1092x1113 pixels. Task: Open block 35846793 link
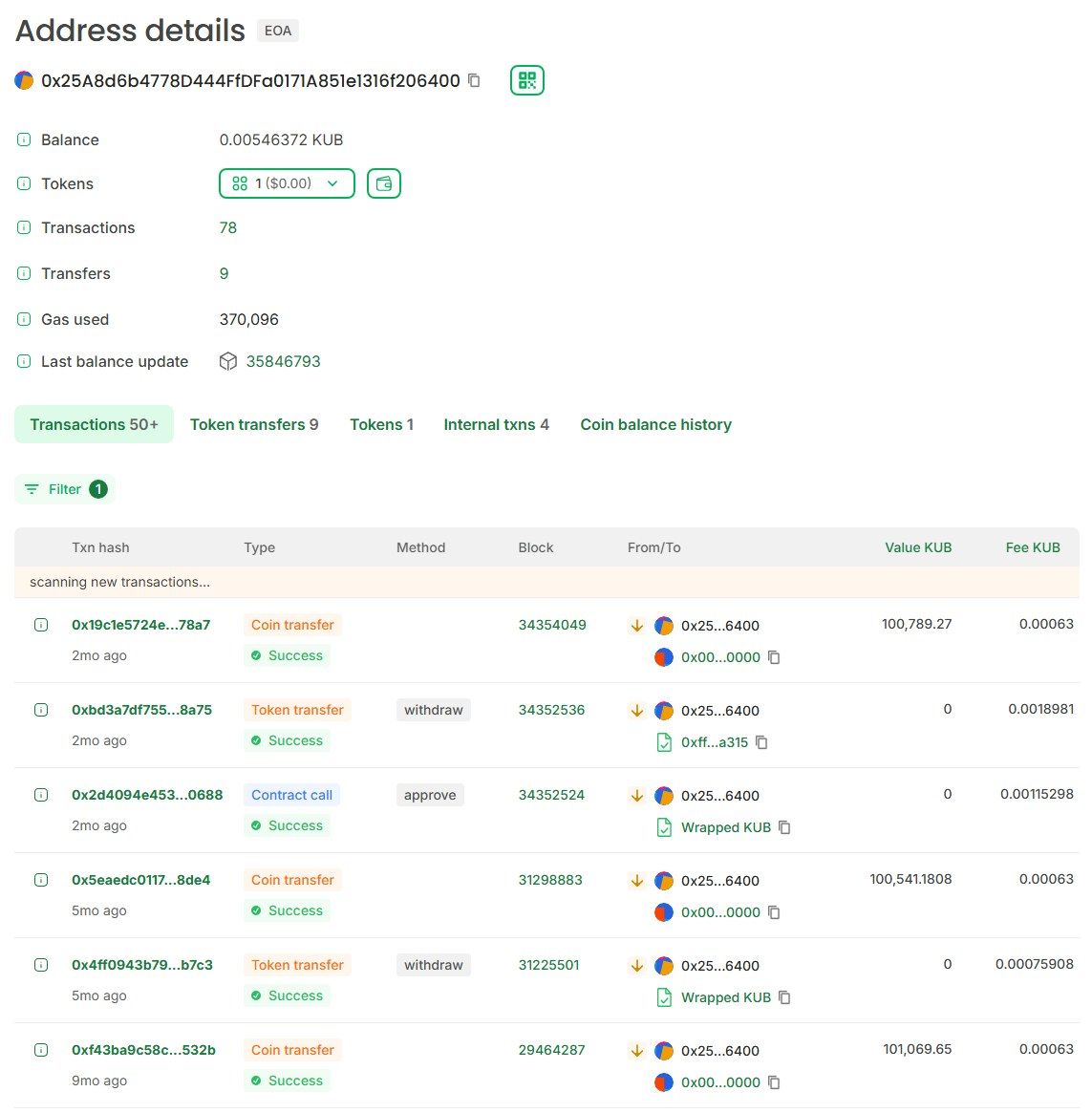[x=283, y=361]
